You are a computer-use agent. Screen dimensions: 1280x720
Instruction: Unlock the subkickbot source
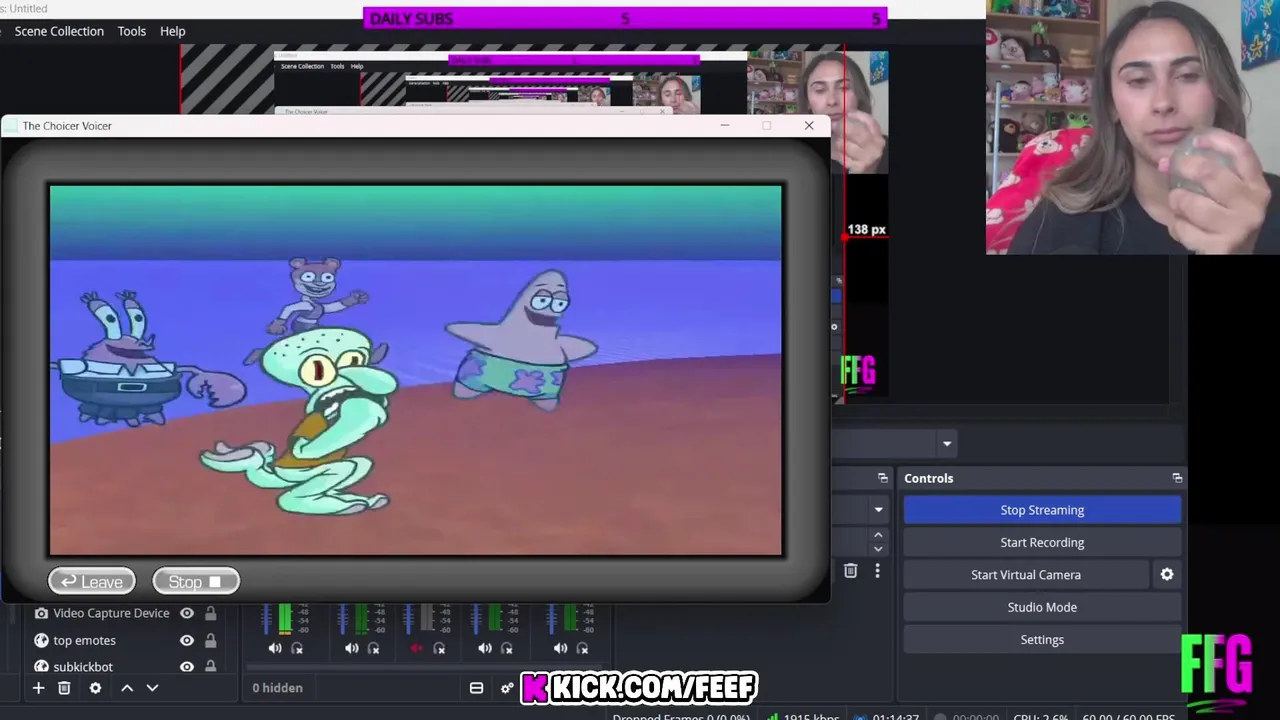click(211, 667)
